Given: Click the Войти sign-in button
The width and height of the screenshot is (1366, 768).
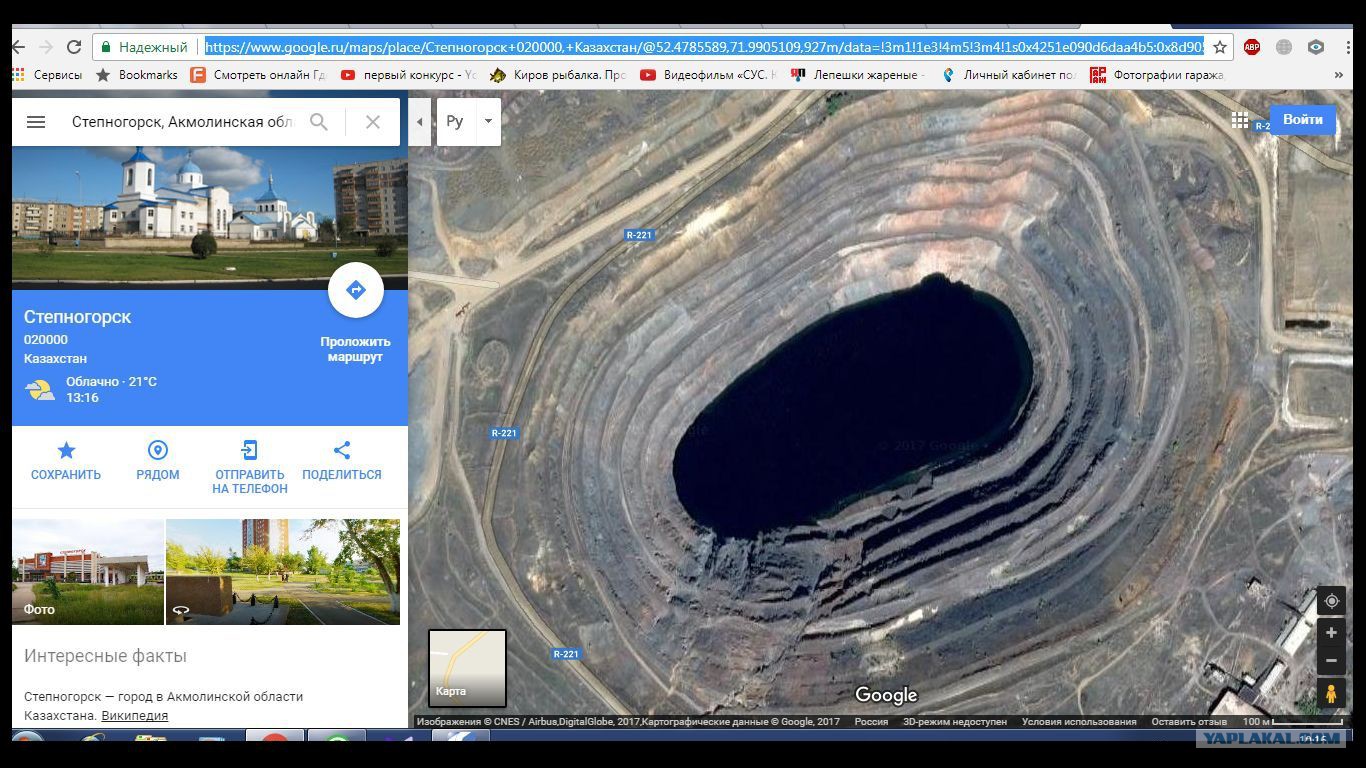Looking at the screenshot, I should tap(1302, 119).
